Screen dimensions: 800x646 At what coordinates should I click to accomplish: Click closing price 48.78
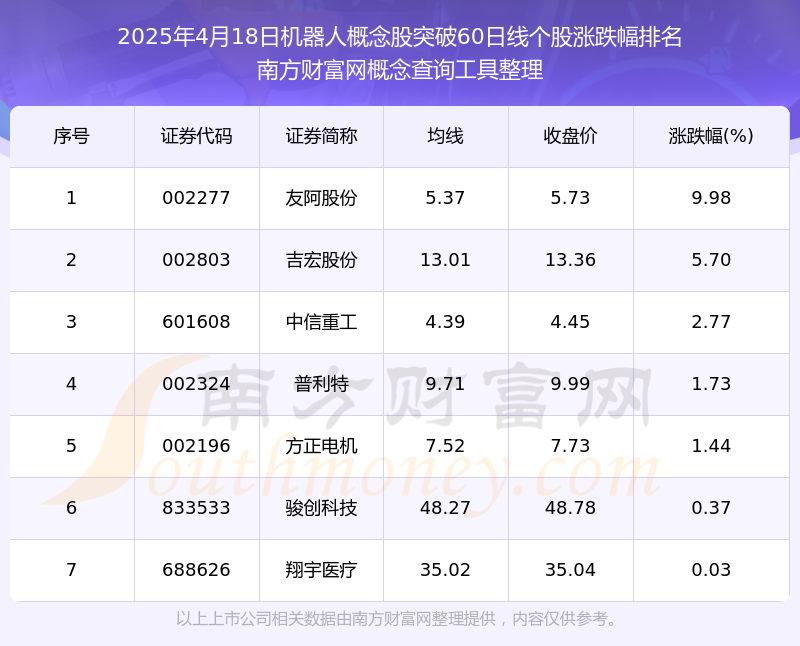pos(570,508)
